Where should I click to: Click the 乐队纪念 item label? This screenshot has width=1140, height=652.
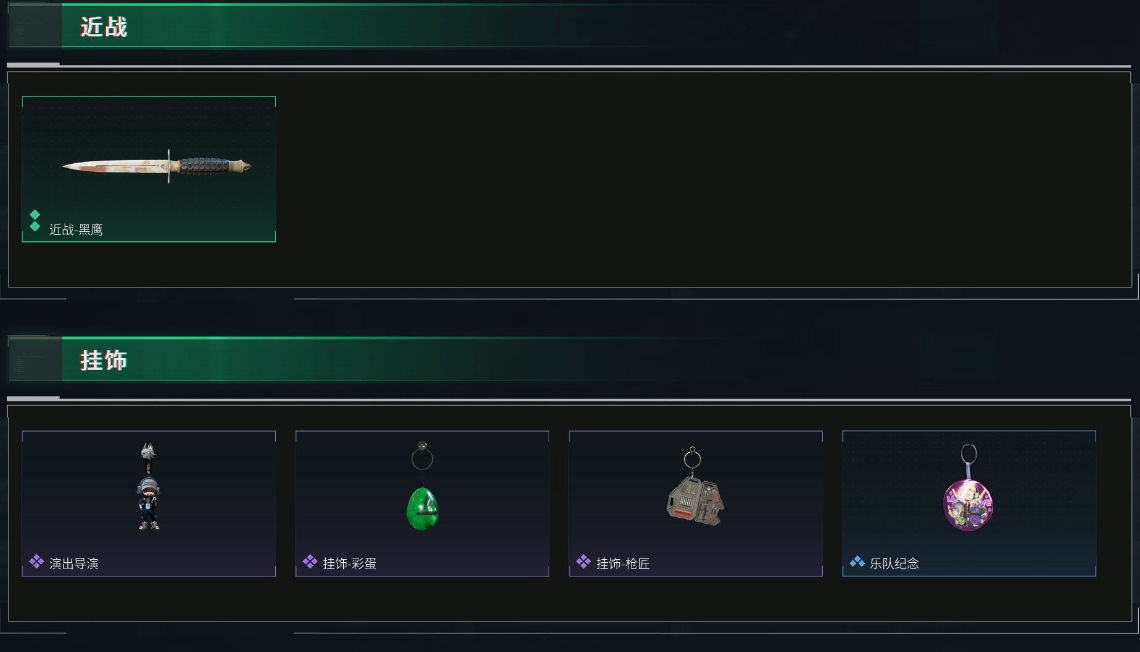point(894,563)
